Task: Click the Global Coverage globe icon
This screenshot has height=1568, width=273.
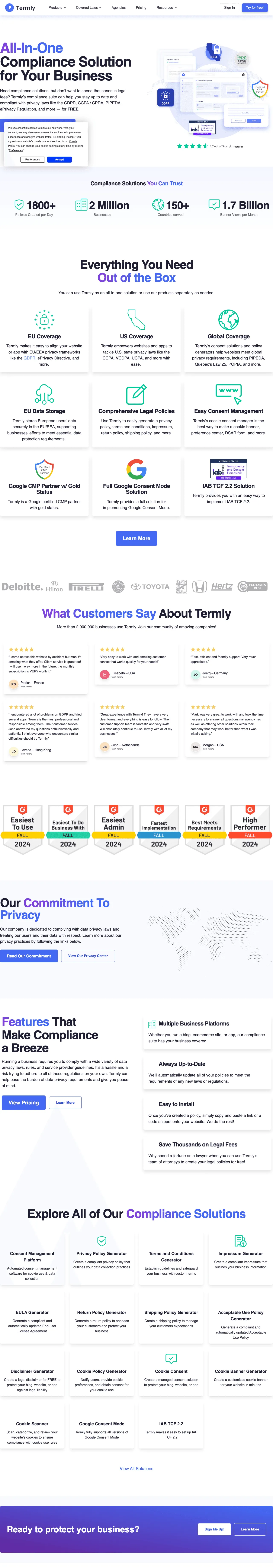Action: (x=229, y=320)
